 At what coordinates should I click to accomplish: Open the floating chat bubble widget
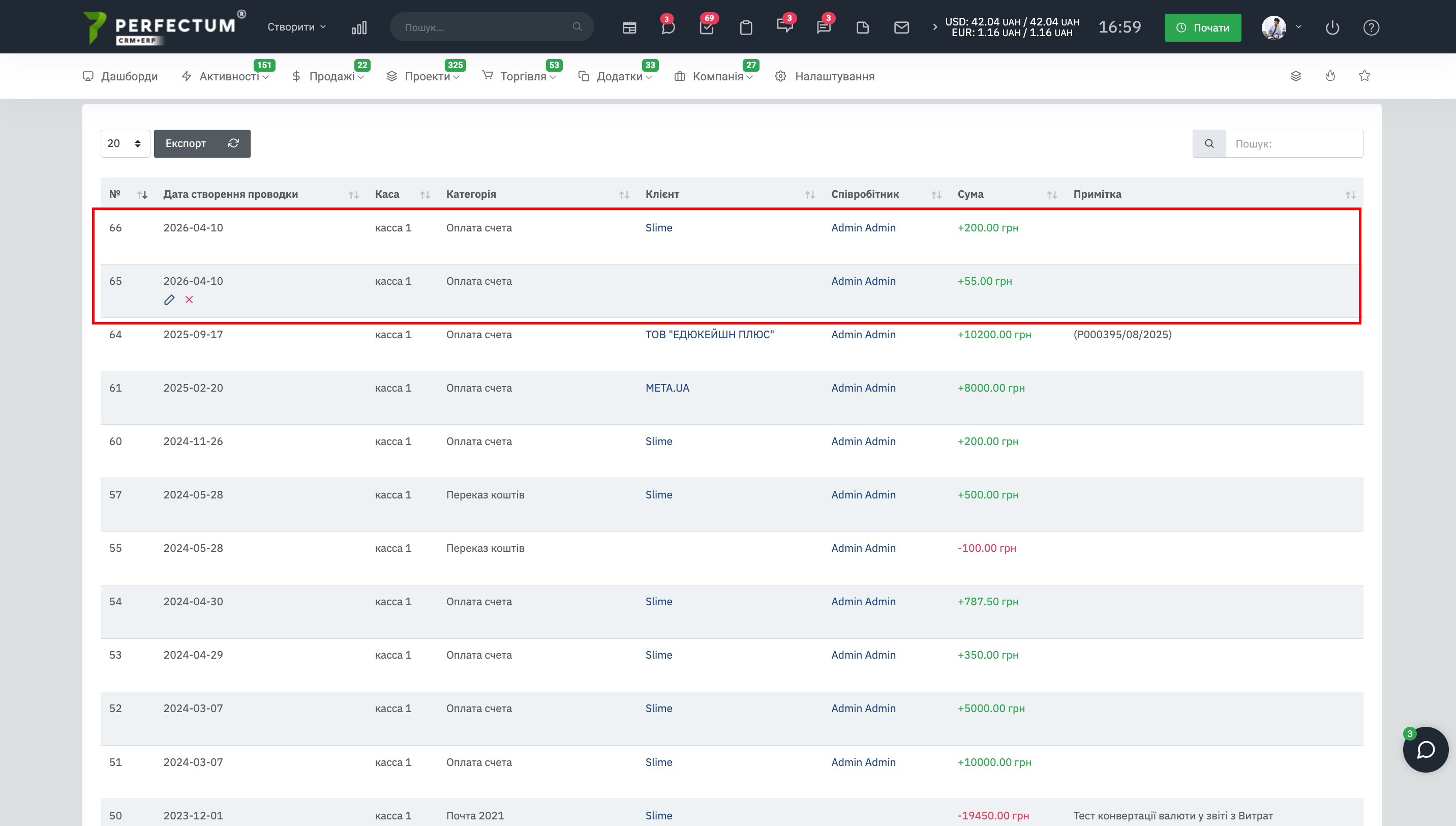[x=1425, y=749]
